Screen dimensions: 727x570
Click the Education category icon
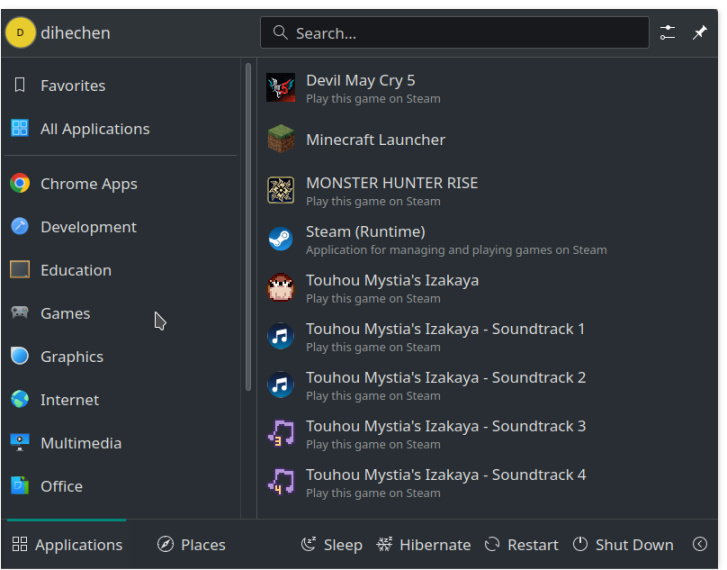coord(19,269)
